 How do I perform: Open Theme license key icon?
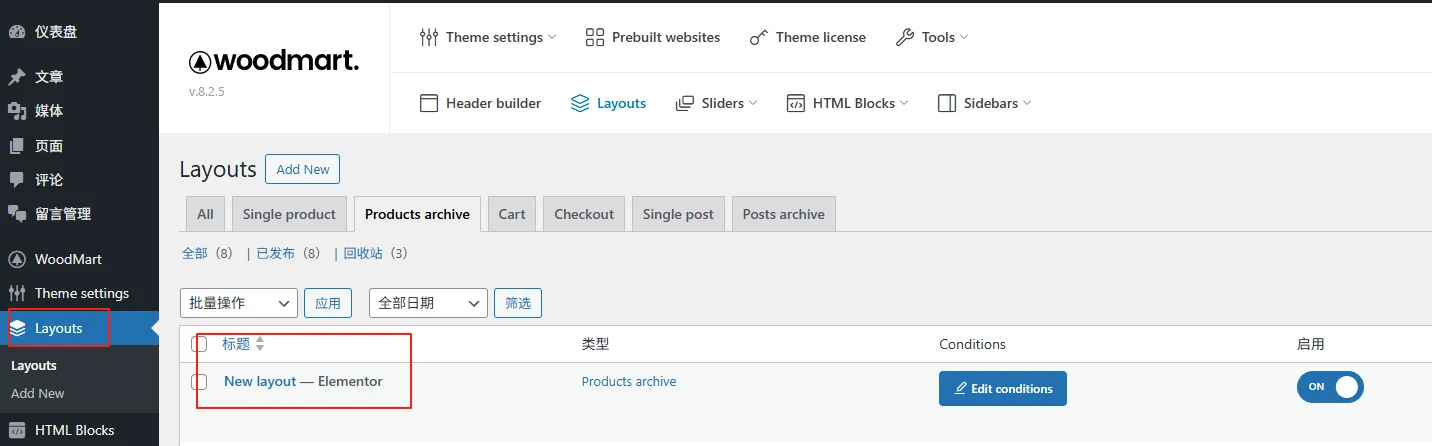759,37
